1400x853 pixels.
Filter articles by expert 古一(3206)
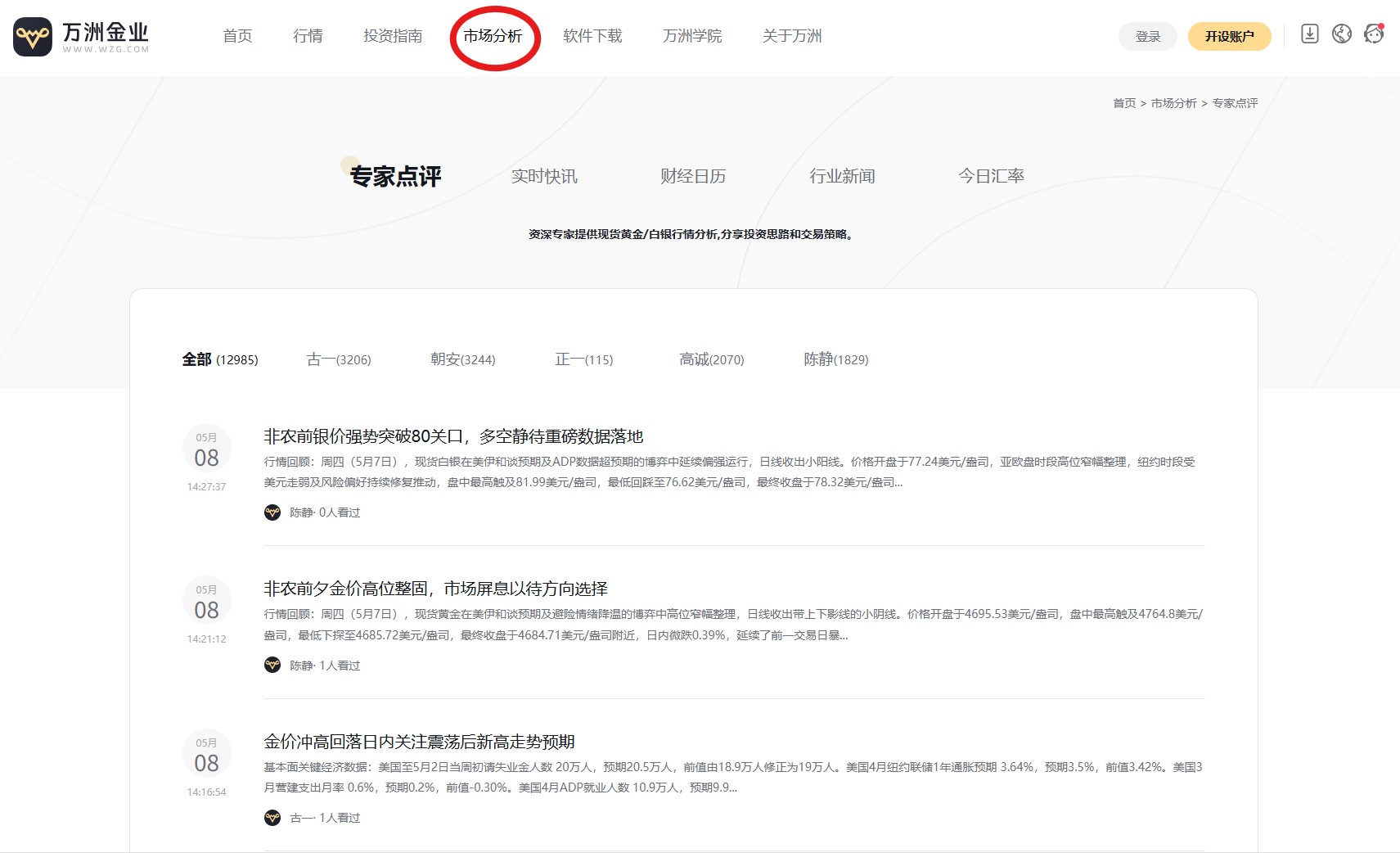(339, 359)
